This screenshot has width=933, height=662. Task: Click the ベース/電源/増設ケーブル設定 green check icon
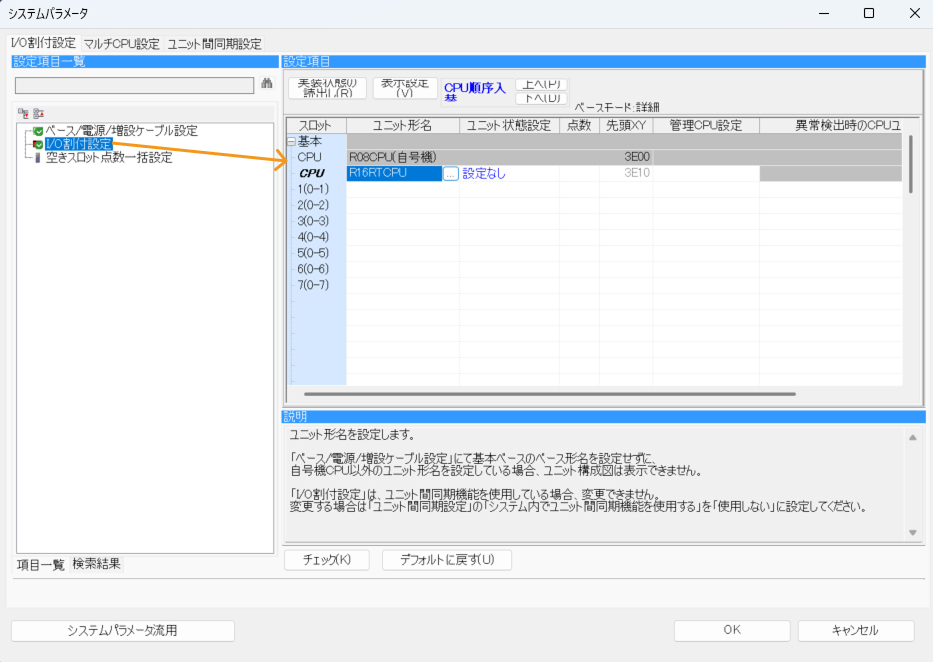[x=38, y=131]
